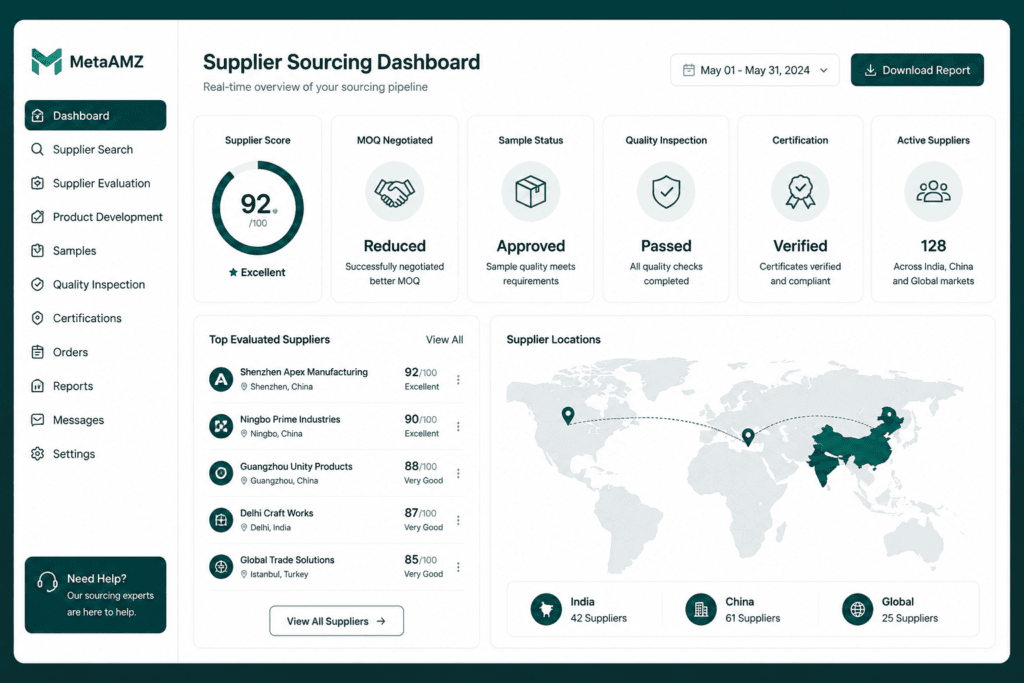This screenshot has height=683, width=1024.
Task: Open the May 01 - May 31 date range dropdown
Action: click(755, 70)
